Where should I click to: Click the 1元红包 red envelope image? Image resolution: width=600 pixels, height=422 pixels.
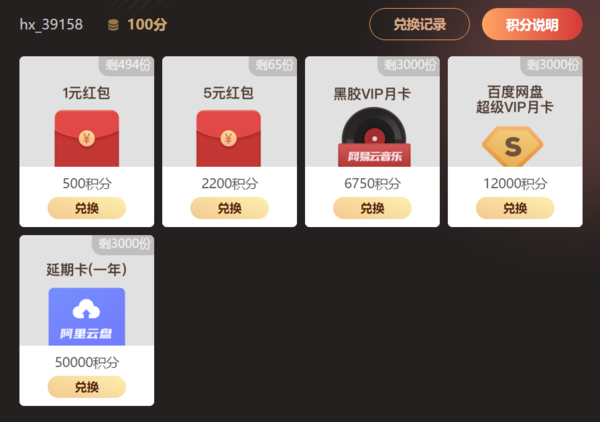(87, 138)
